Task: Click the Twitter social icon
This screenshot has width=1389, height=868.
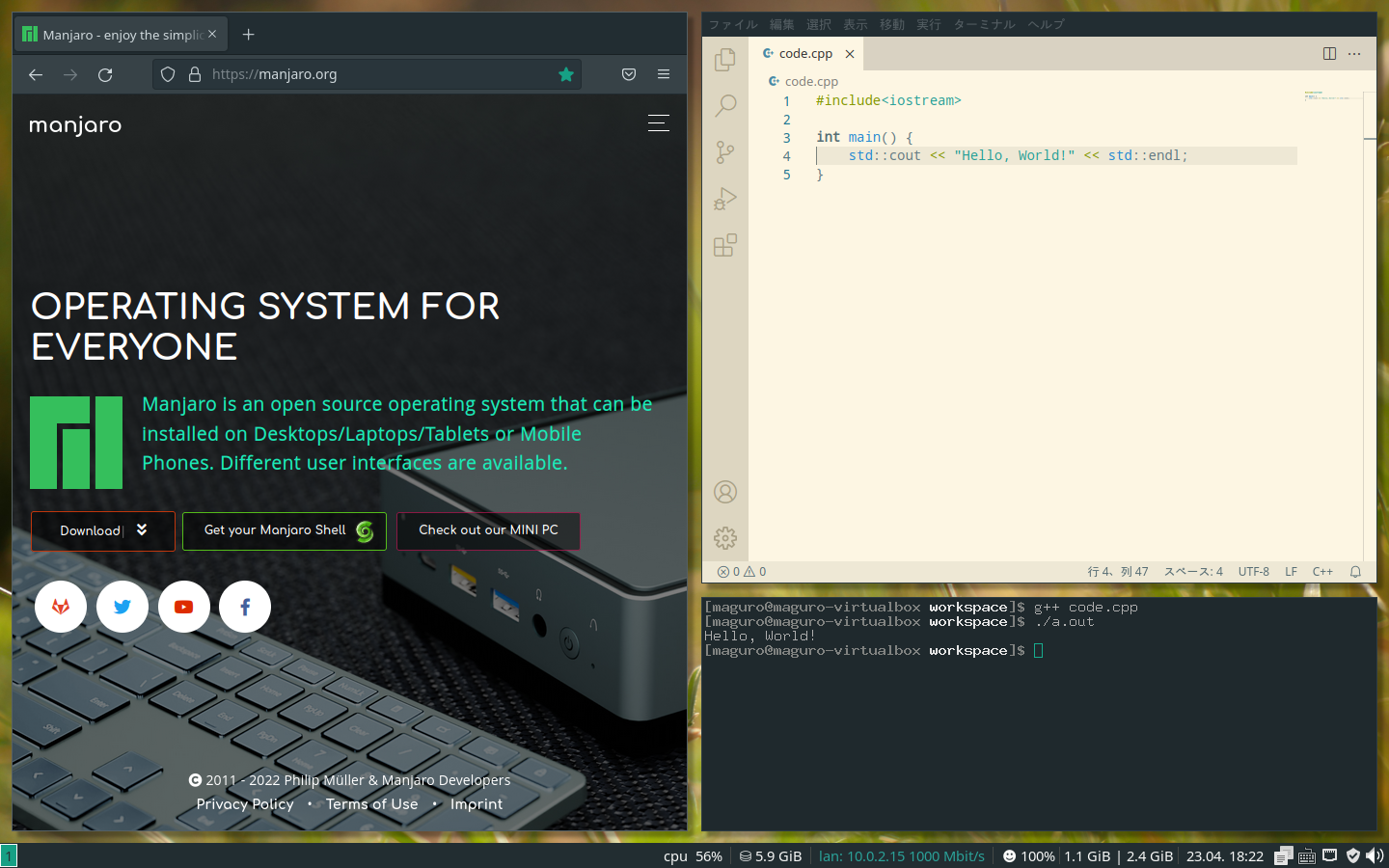Action: point(123,607)
